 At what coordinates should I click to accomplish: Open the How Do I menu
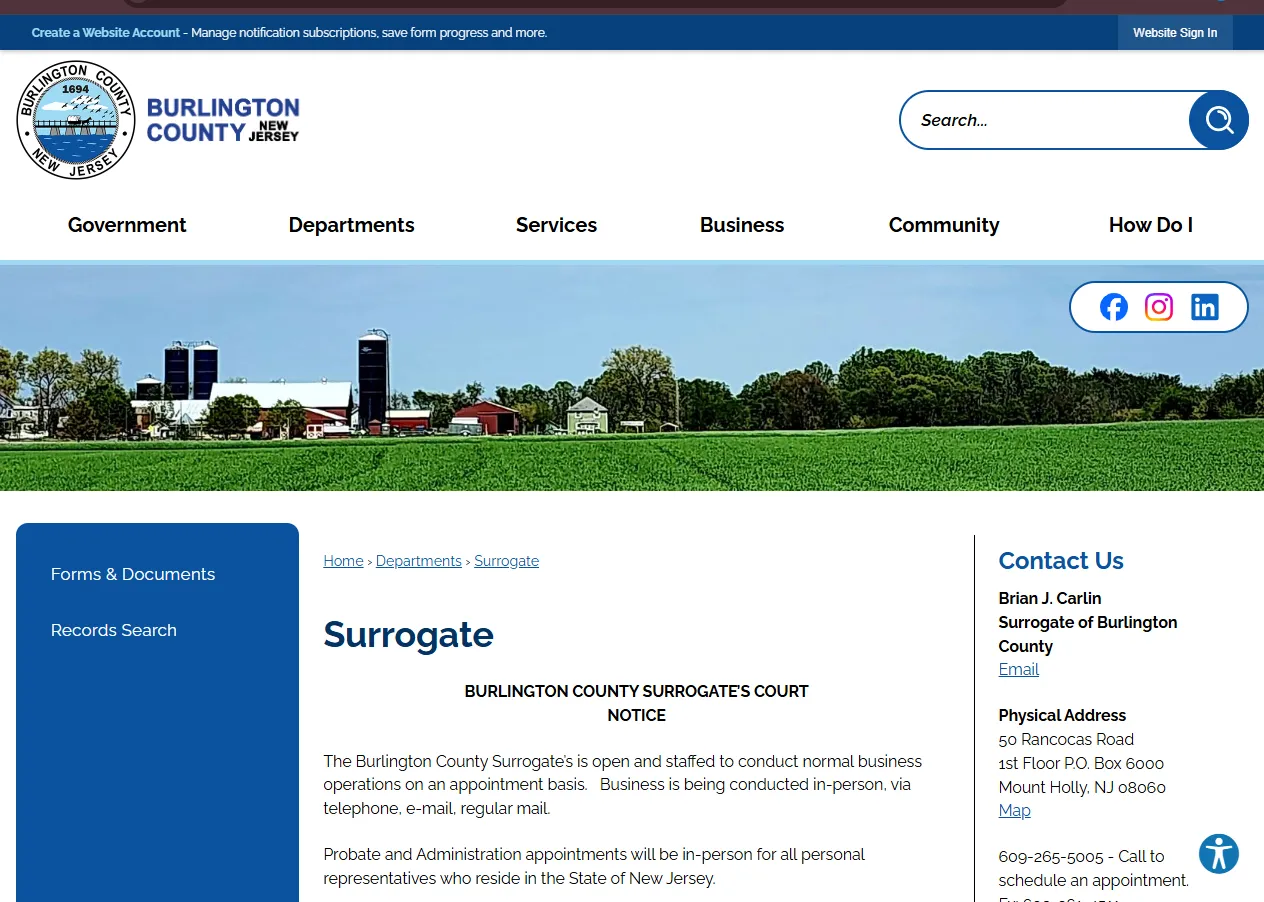click(1151, 225)
